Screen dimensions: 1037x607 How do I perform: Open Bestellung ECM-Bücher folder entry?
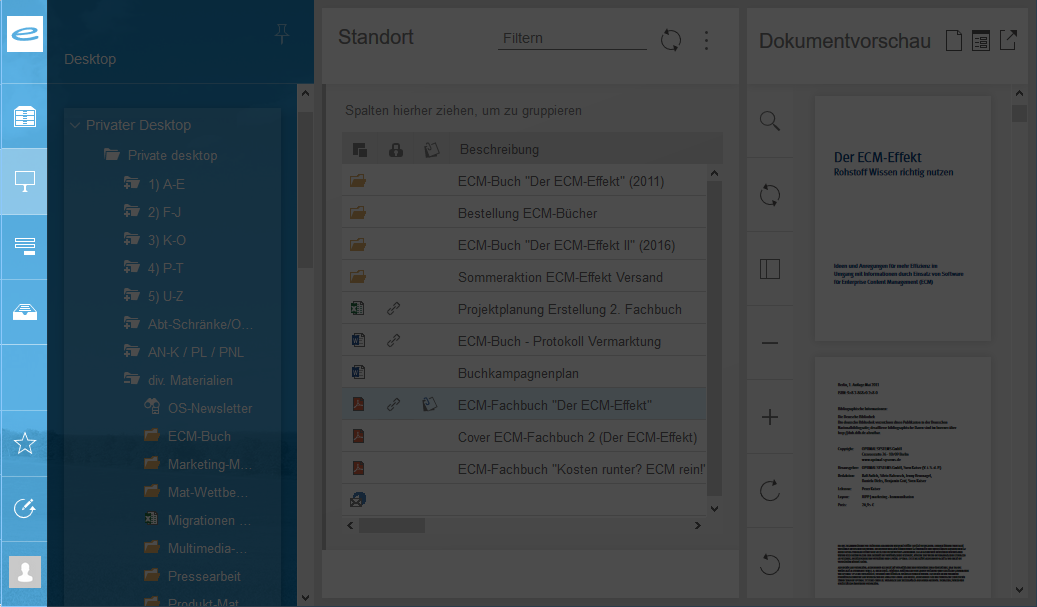(527, 213)
